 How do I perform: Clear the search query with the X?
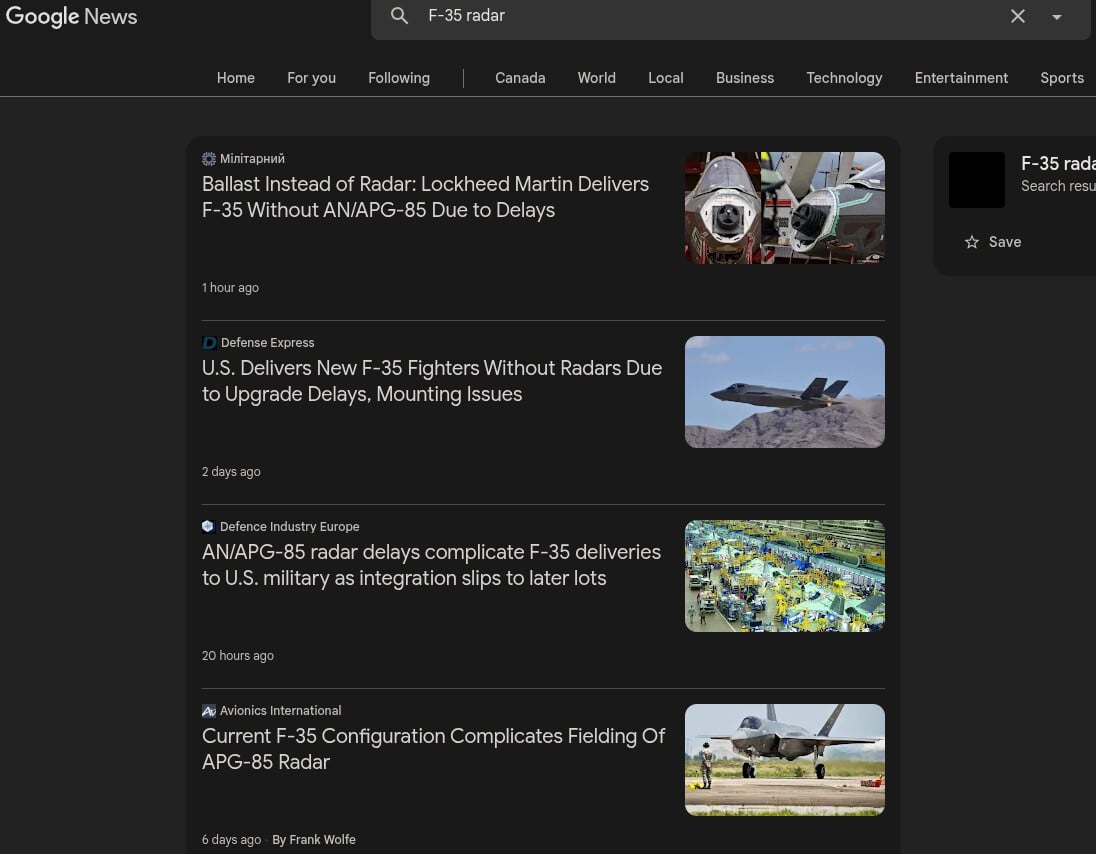1018,16
